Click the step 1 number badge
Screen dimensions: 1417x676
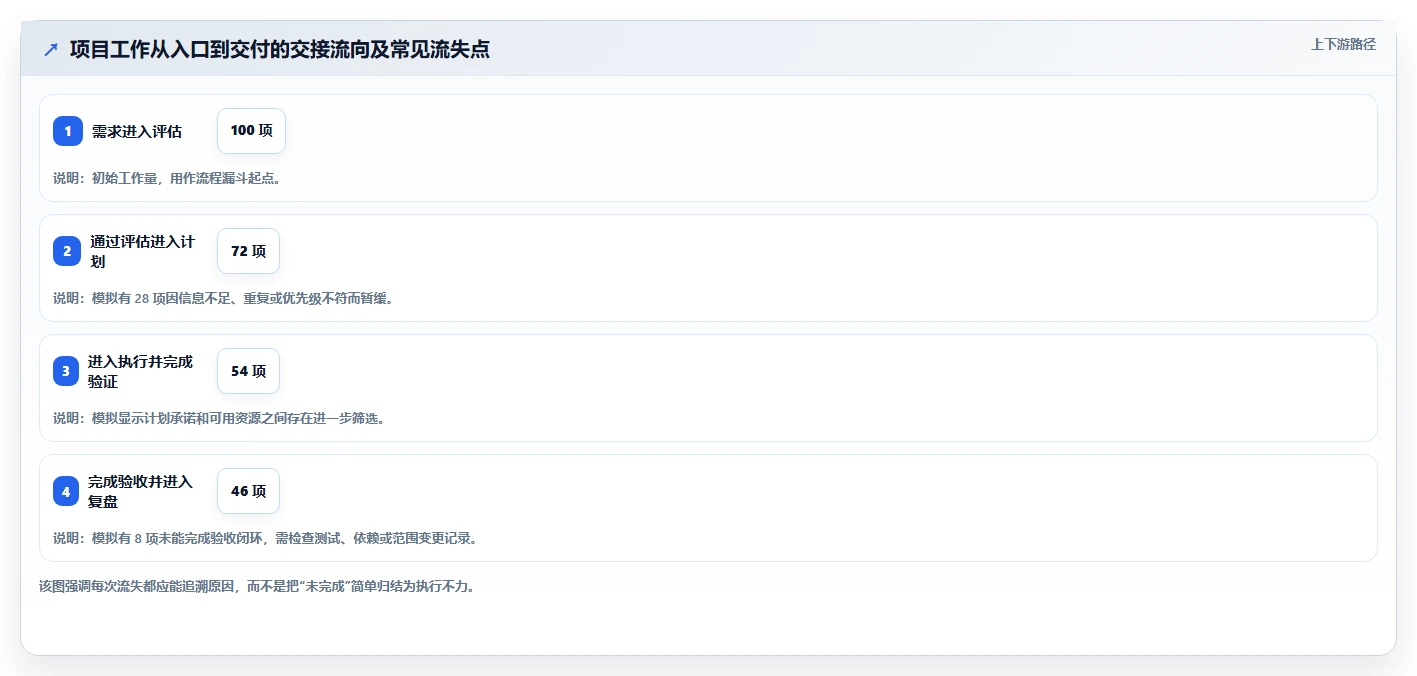click(68, 131)
